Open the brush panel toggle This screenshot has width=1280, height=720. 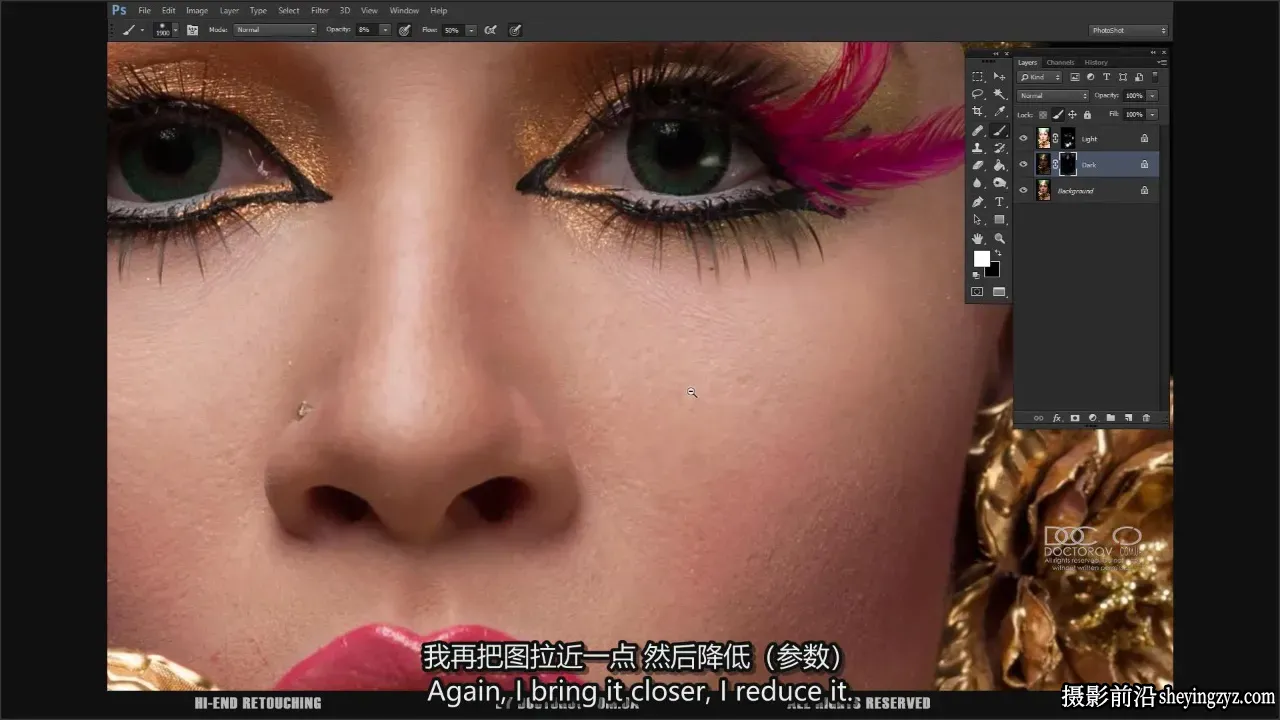click(x=192, y=30)
